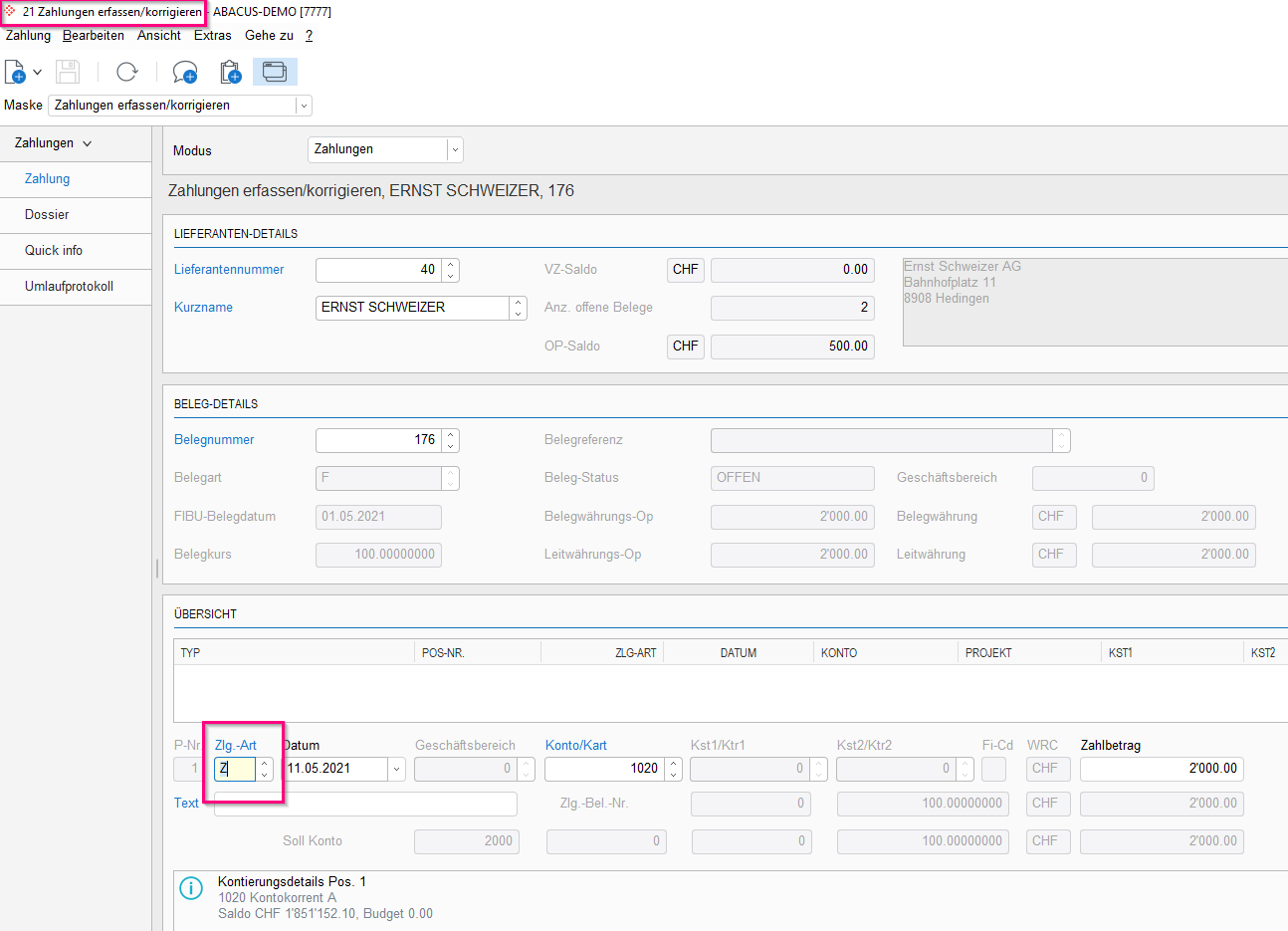The width and height of the screenshot is (1288, 931).
Task: Click the ABACUS app icon in title bar
Action: tap(11, 12)
